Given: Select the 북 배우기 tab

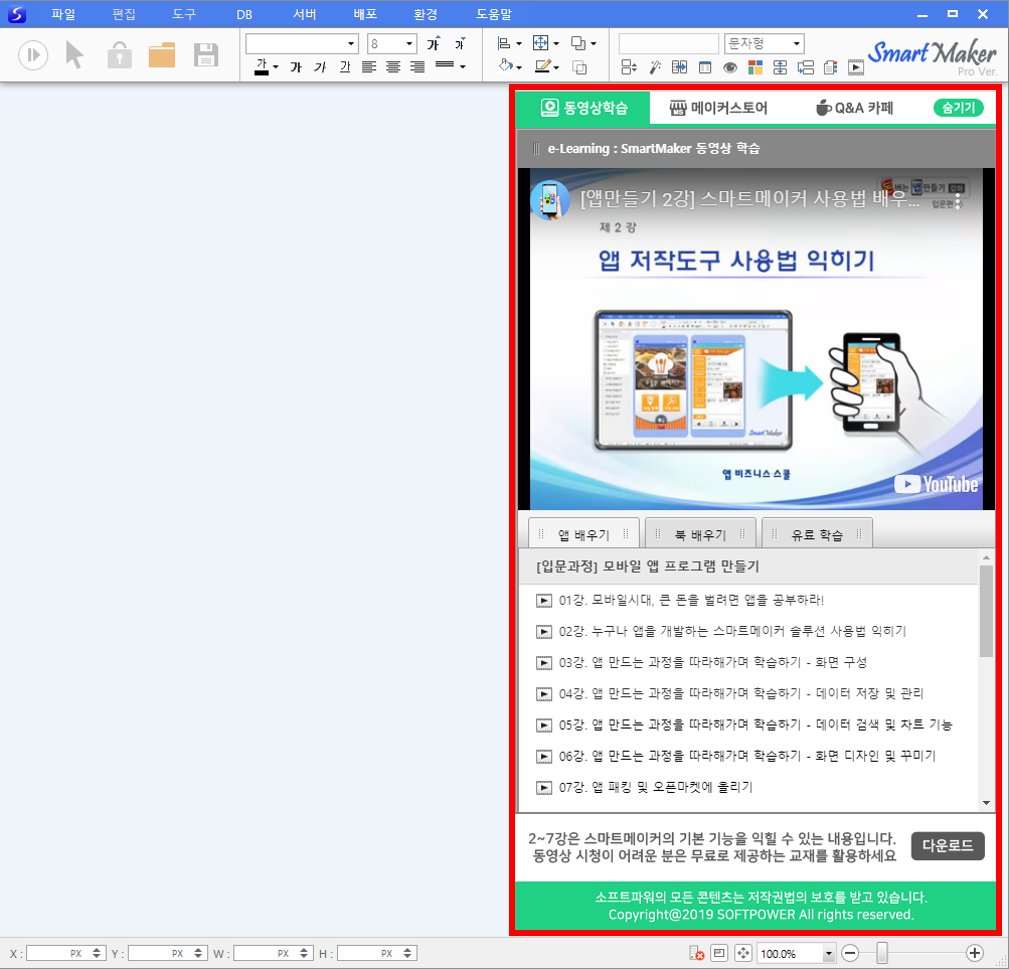Looking at the screenshot, I should click(x=700, y=534).
